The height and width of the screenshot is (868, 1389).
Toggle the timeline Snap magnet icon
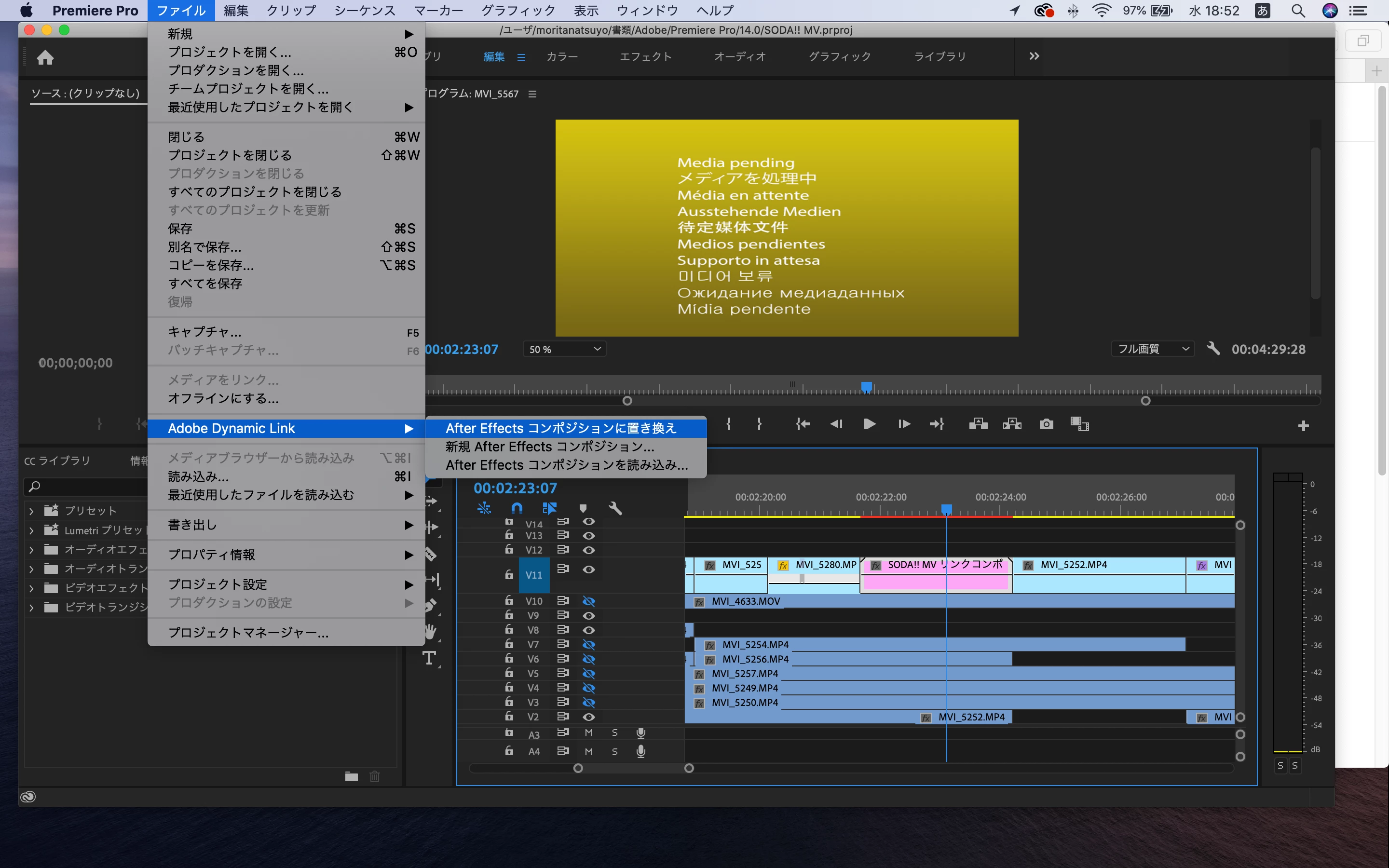tap(517, 508)
